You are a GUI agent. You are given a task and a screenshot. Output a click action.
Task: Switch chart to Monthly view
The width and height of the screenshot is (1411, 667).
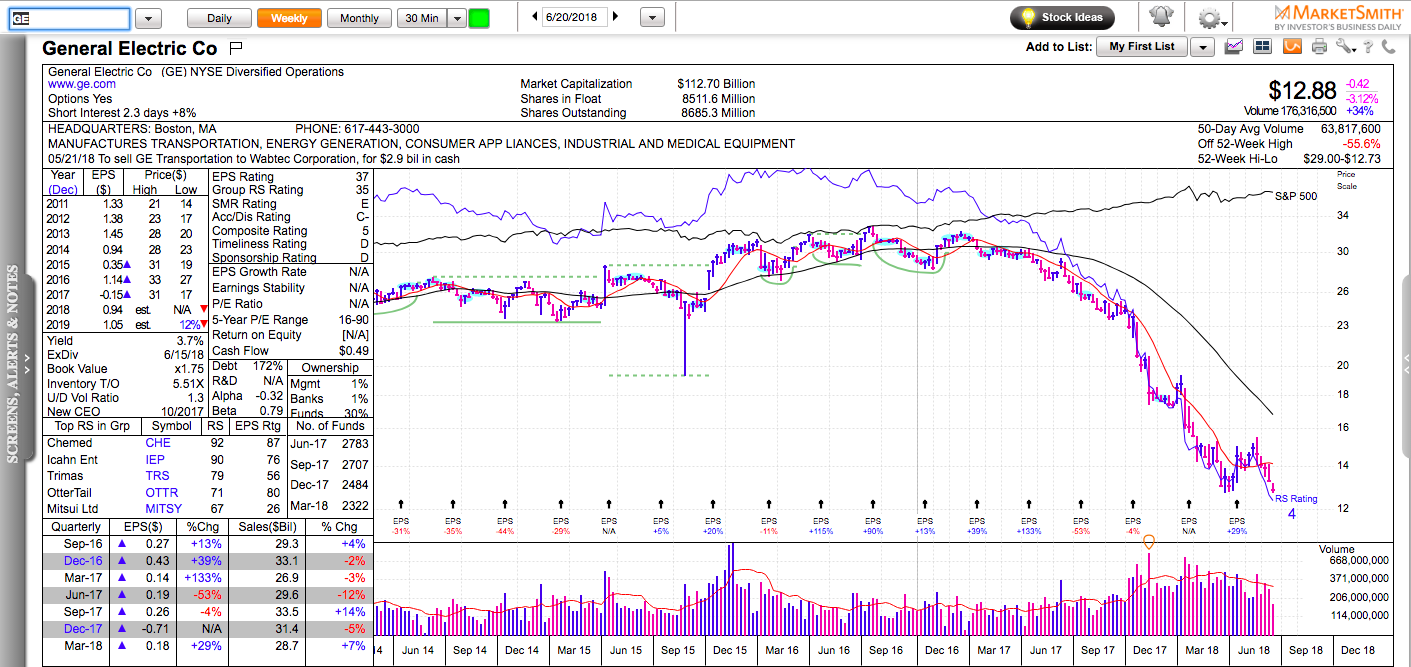pos(359,18)
